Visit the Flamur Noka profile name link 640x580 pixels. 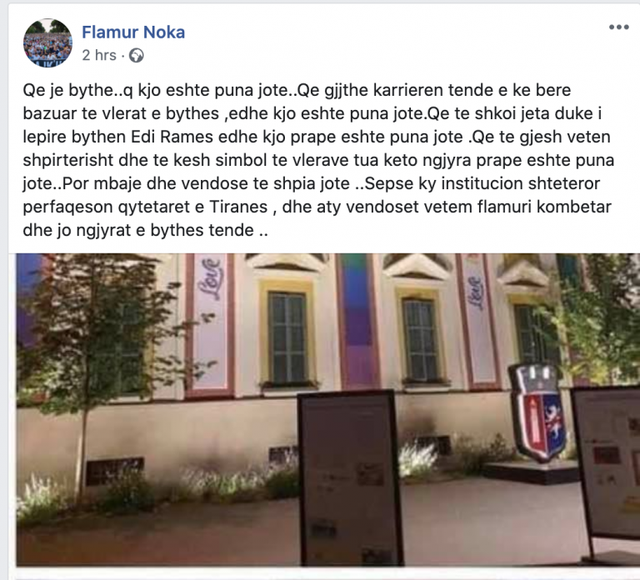pos(133,32)
